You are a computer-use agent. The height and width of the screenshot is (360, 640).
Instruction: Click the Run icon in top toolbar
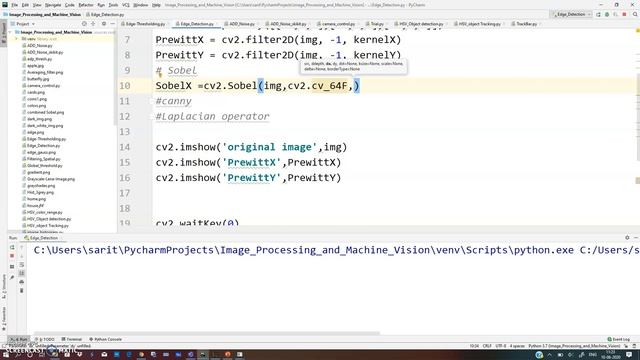coord(598,14)
